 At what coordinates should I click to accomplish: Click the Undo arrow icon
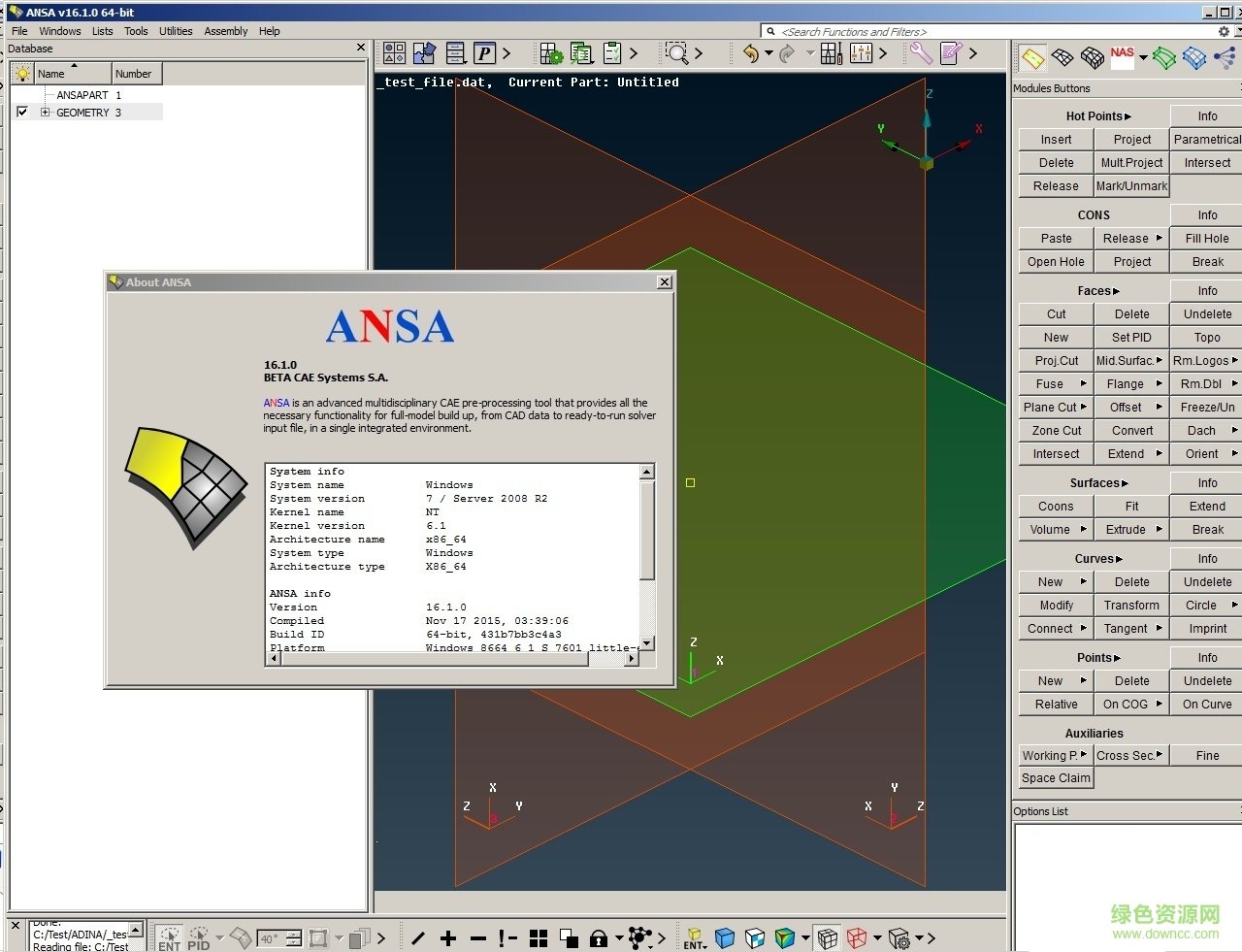[x=751, y=53]
